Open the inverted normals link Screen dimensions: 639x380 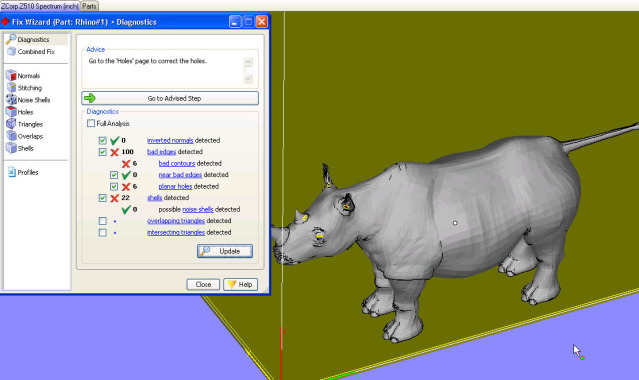170,140
